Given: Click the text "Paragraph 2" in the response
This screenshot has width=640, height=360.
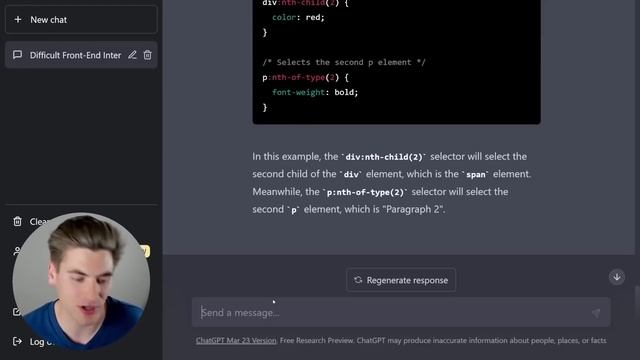Looking at the screenshot, I should point(413,209).
